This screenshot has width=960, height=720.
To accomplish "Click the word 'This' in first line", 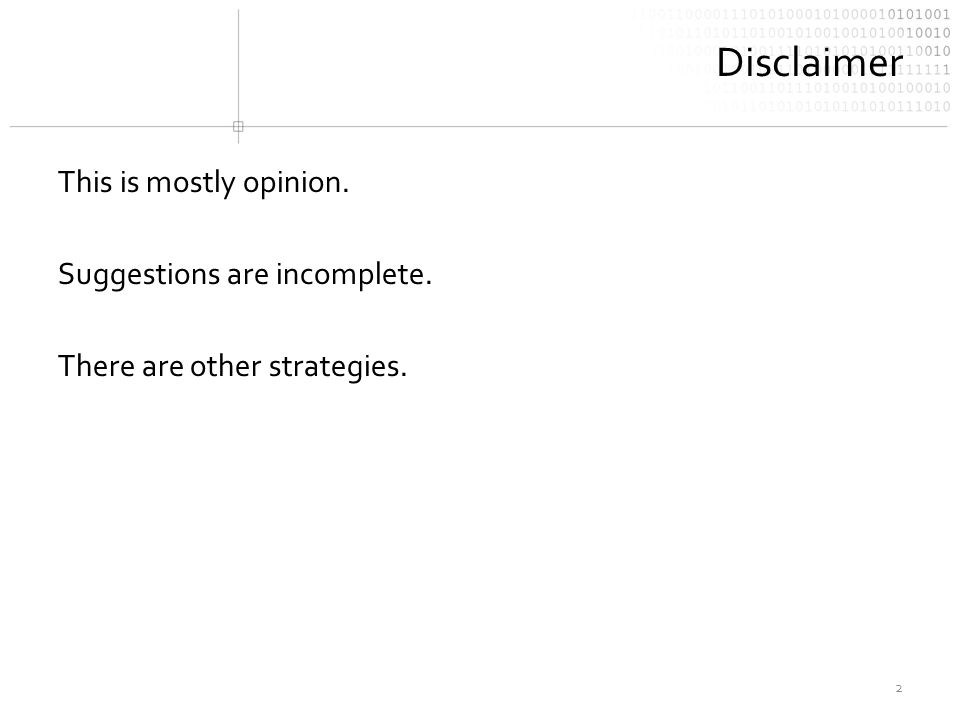I will click(x=85, y=182).
